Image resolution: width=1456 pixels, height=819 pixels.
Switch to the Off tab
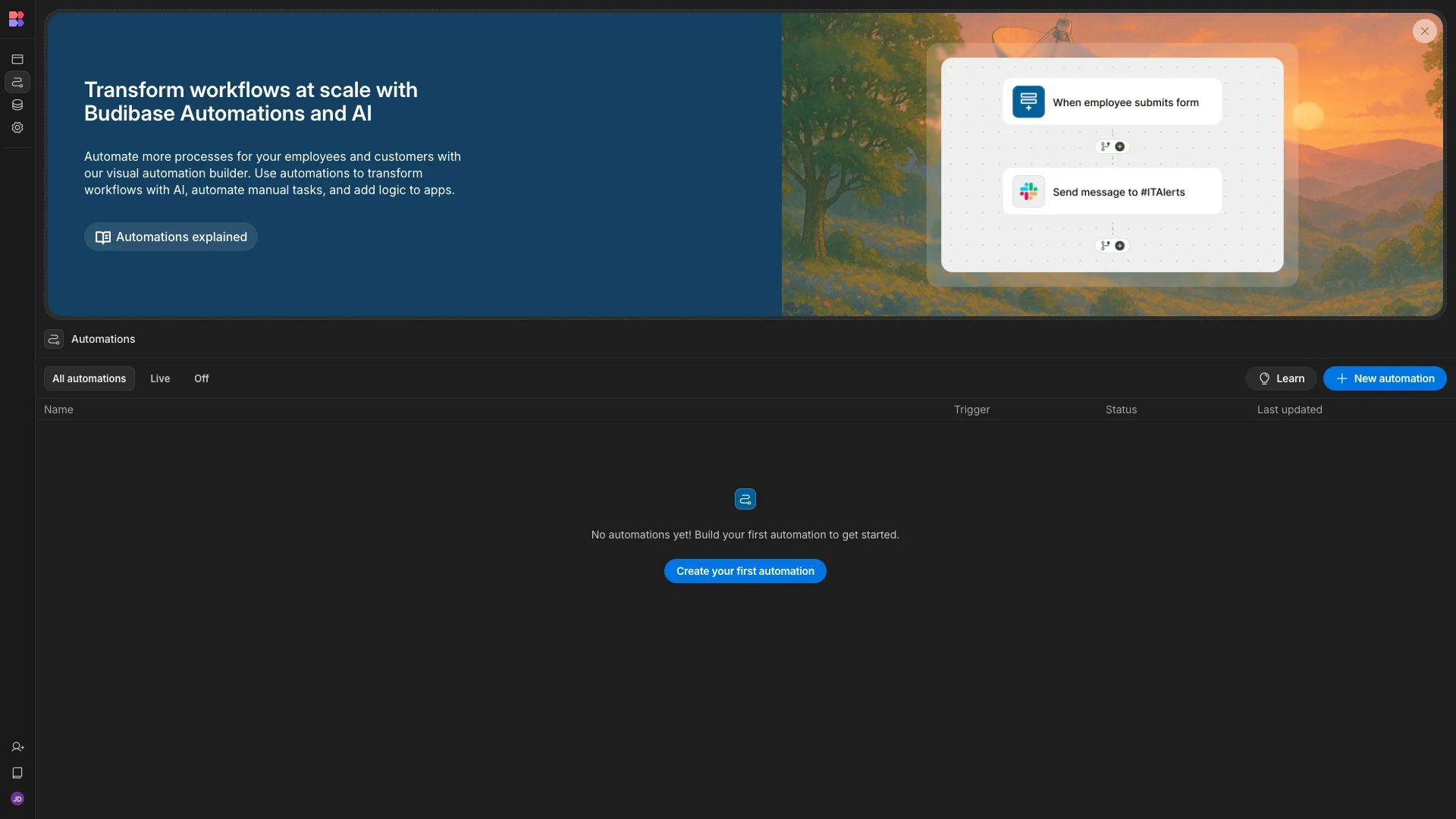[x=202, y=378]
